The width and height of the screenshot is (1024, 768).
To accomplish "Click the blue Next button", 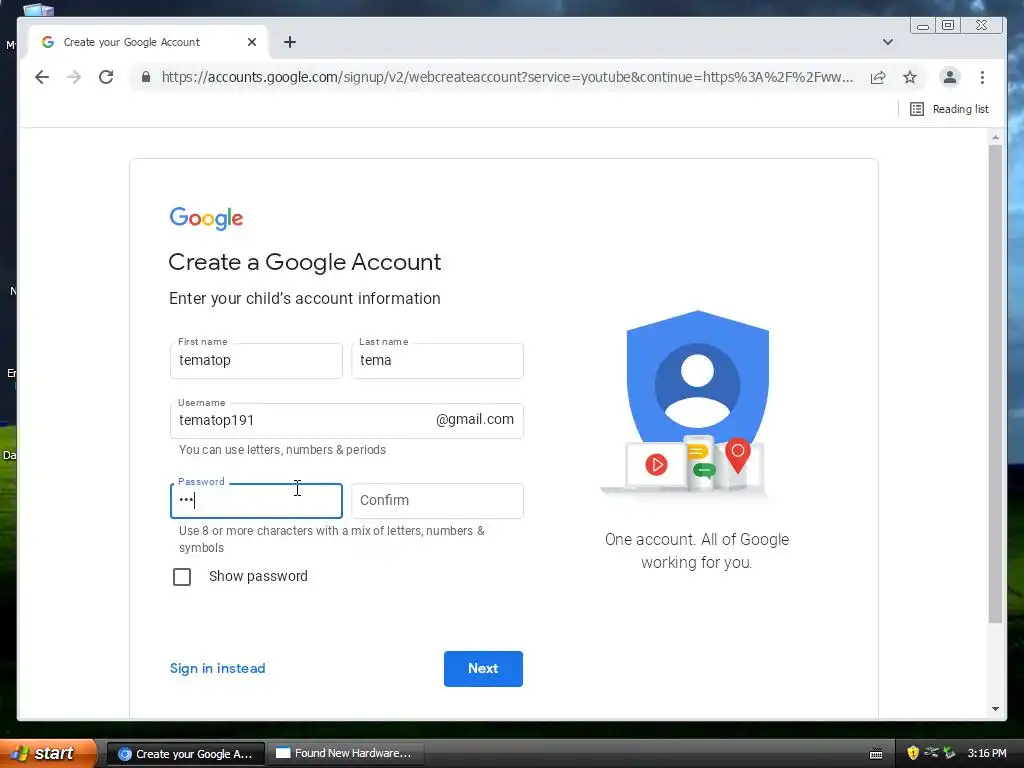I will (483, 669).
